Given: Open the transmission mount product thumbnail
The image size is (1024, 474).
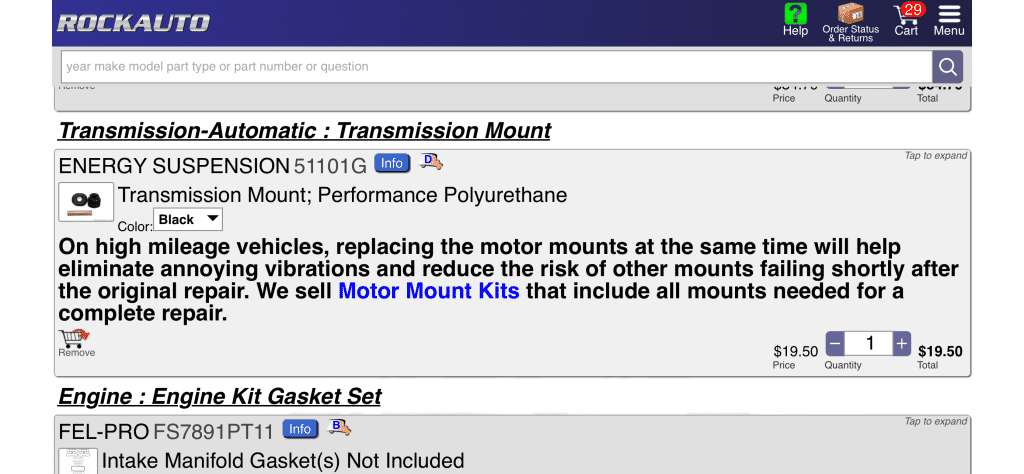Looking at the screenshot, I should point(85,202).
